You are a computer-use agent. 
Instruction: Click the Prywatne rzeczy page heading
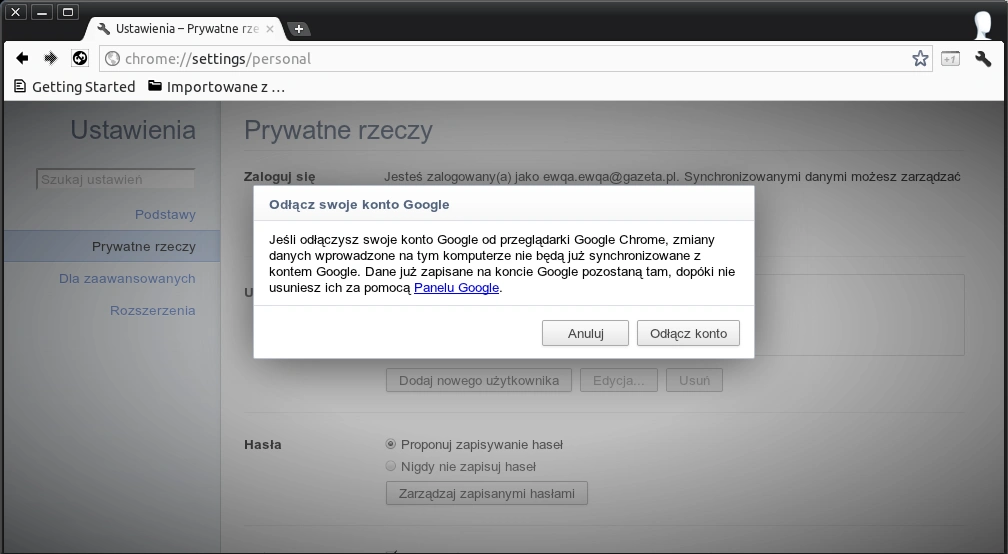point(338,130)
